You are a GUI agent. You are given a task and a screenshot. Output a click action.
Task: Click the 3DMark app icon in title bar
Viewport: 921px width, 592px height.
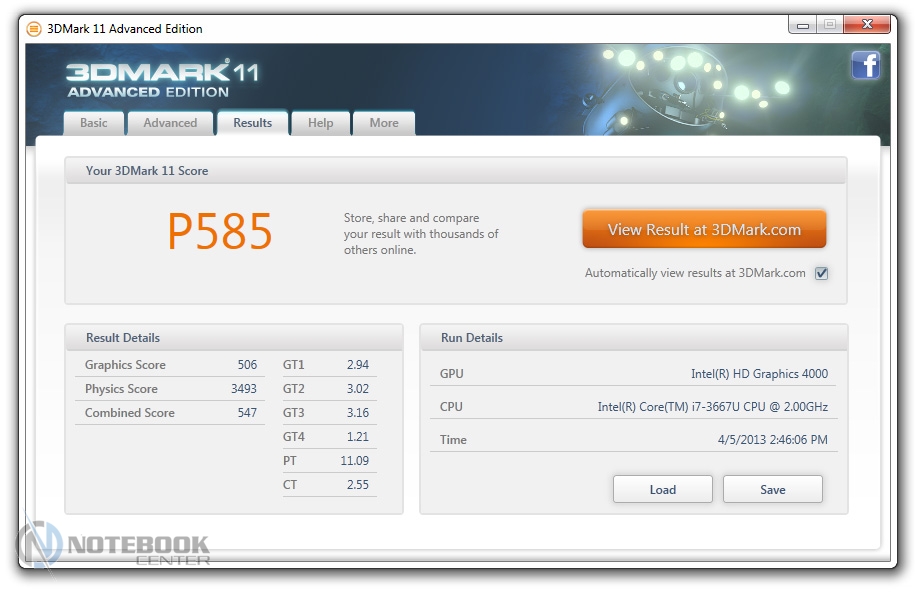pyautogui.click(x=34, y=29)
